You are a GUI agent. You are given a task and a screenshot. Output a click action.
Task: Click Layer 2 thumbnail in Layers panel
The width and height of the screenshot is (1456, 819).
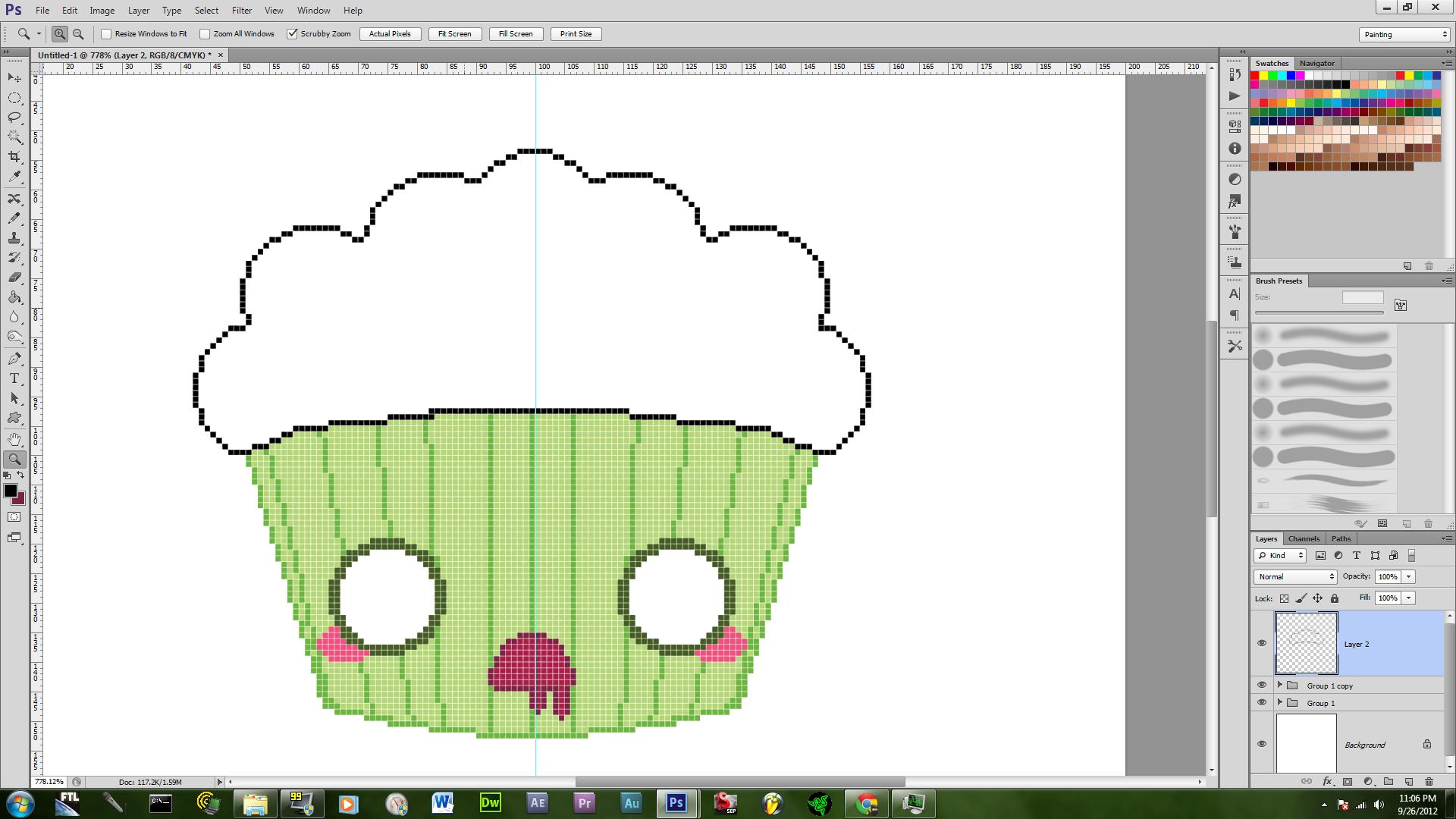click(x=1307, y=643)
